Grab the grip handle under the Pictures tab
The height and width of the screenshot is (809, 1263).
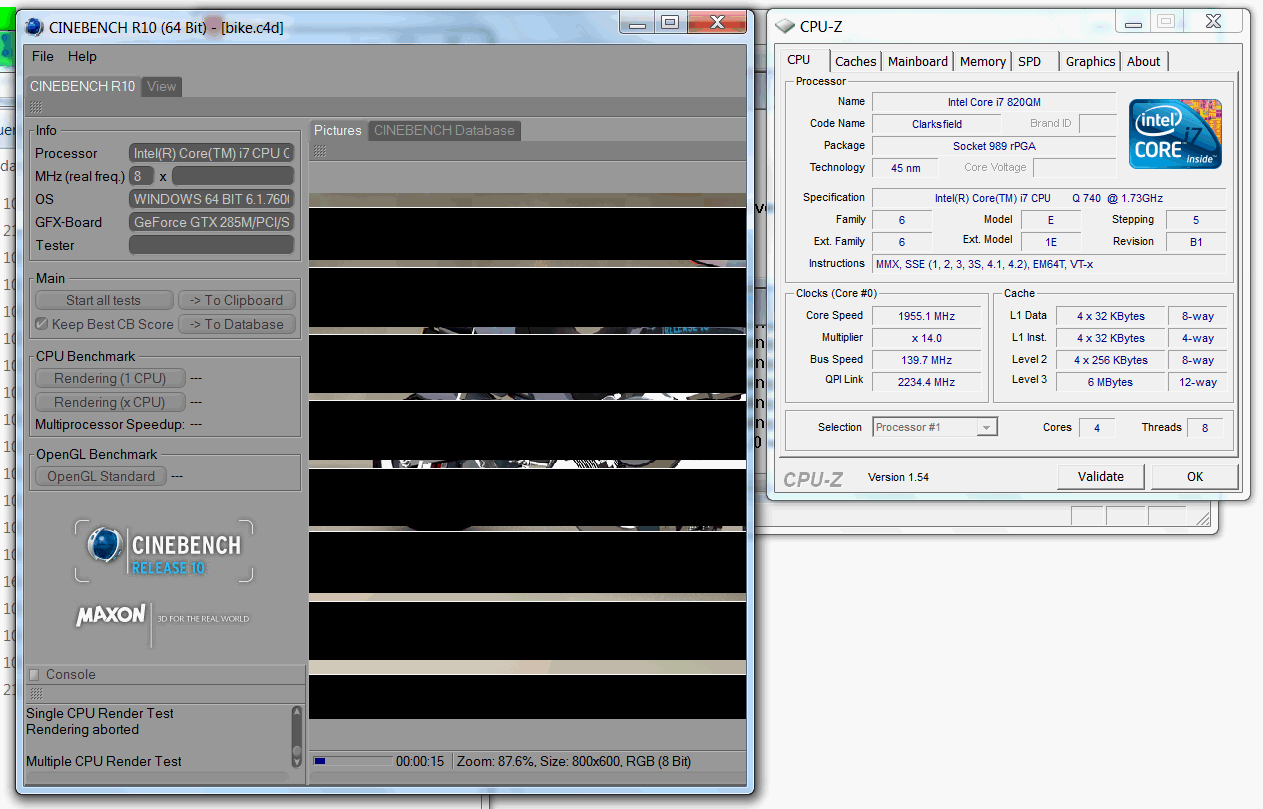[321, 151]
